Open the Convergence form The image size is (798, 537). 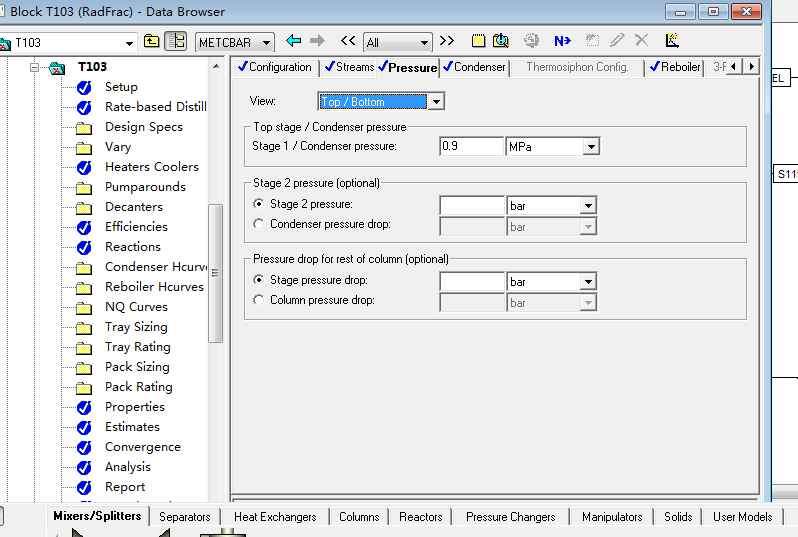pyautogui.click(x=142, y=447)
